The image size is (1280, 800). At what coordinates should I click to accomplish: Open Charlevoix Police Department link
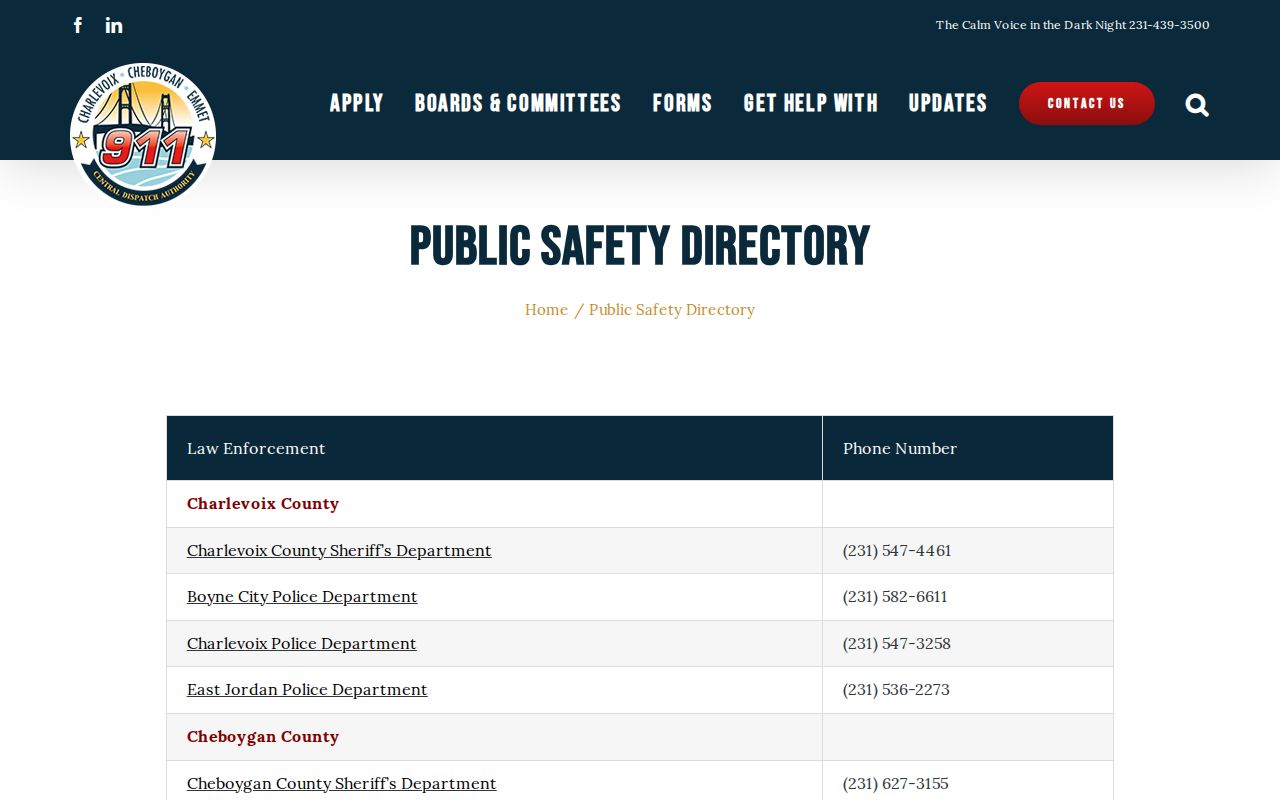(x=302, y=643)
